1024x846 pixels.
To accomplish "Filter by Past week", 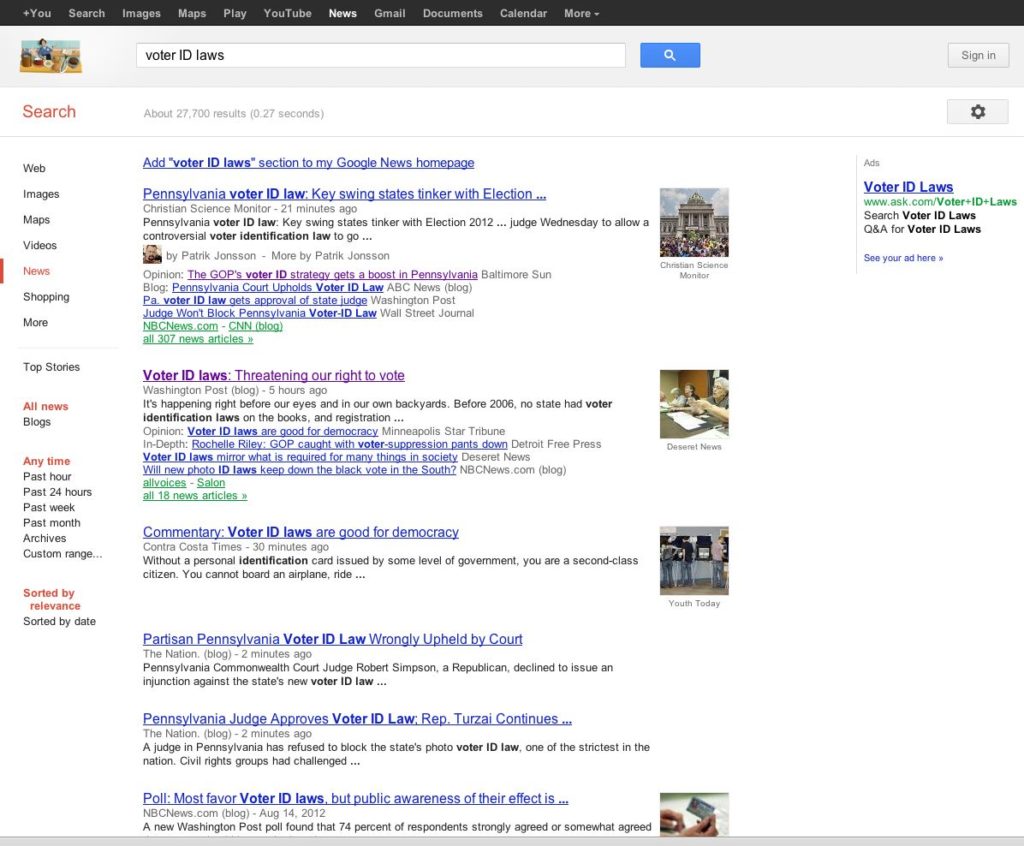I will [x=49, y=508].
